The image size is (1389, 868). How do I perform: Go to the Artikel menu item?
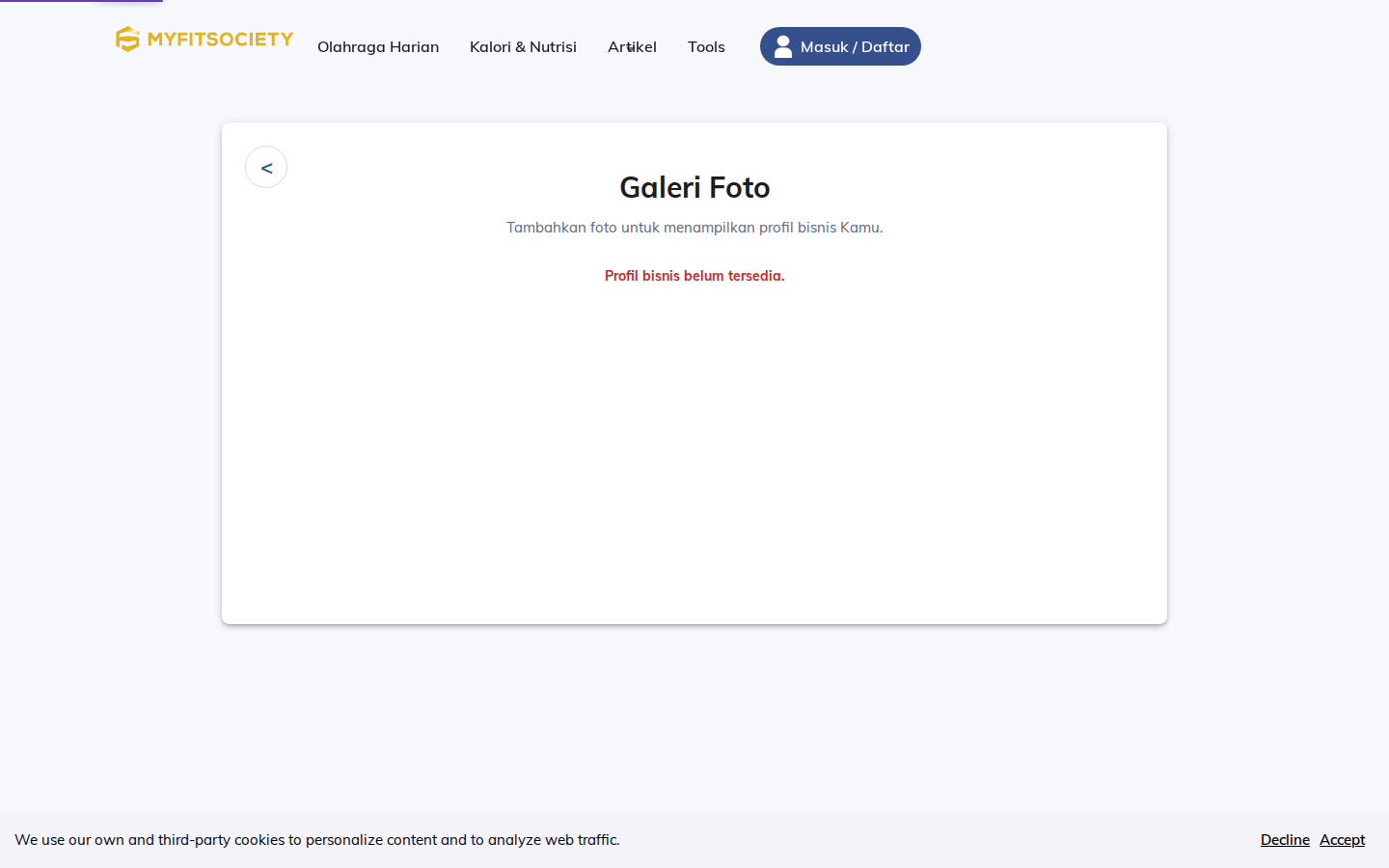click(x=632, y=46)
